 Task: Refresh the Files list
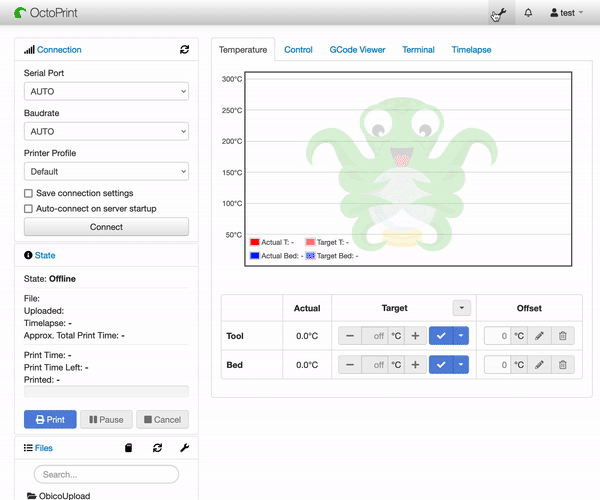pyautogui.click(x=157, y=448)
